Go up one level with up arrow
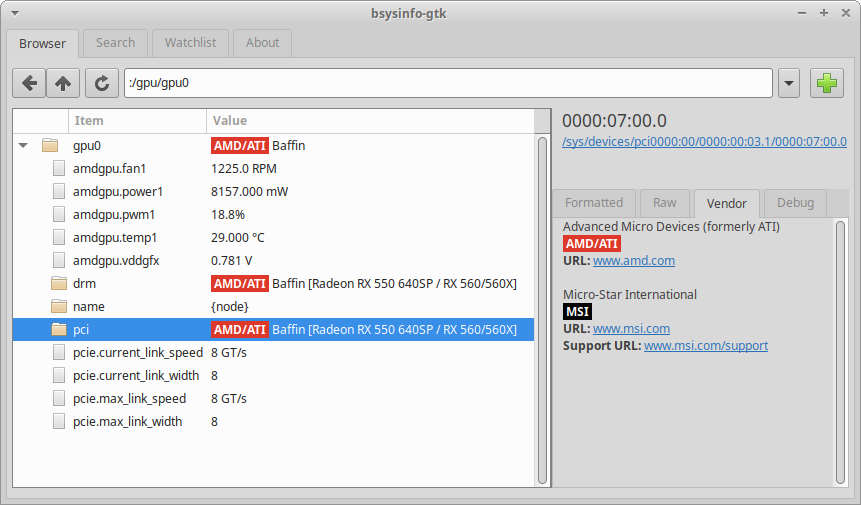This screenshot has height=505, width=861. tap(63, 83)
